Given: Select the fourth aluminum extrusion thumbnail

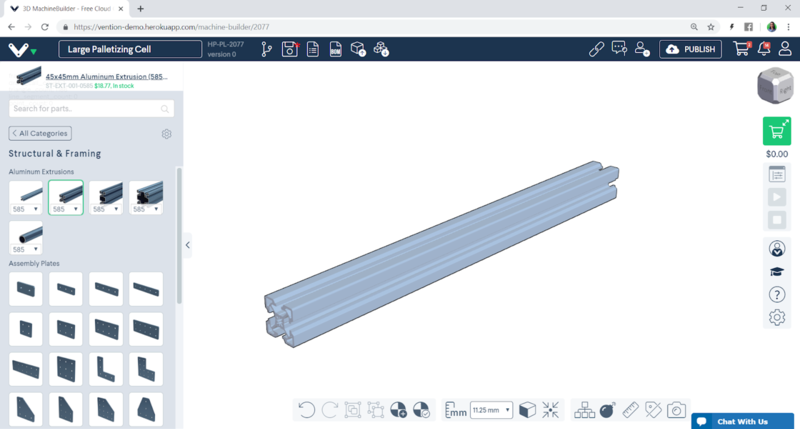Looking at the screenshot, I should click(x=146, y=193).
